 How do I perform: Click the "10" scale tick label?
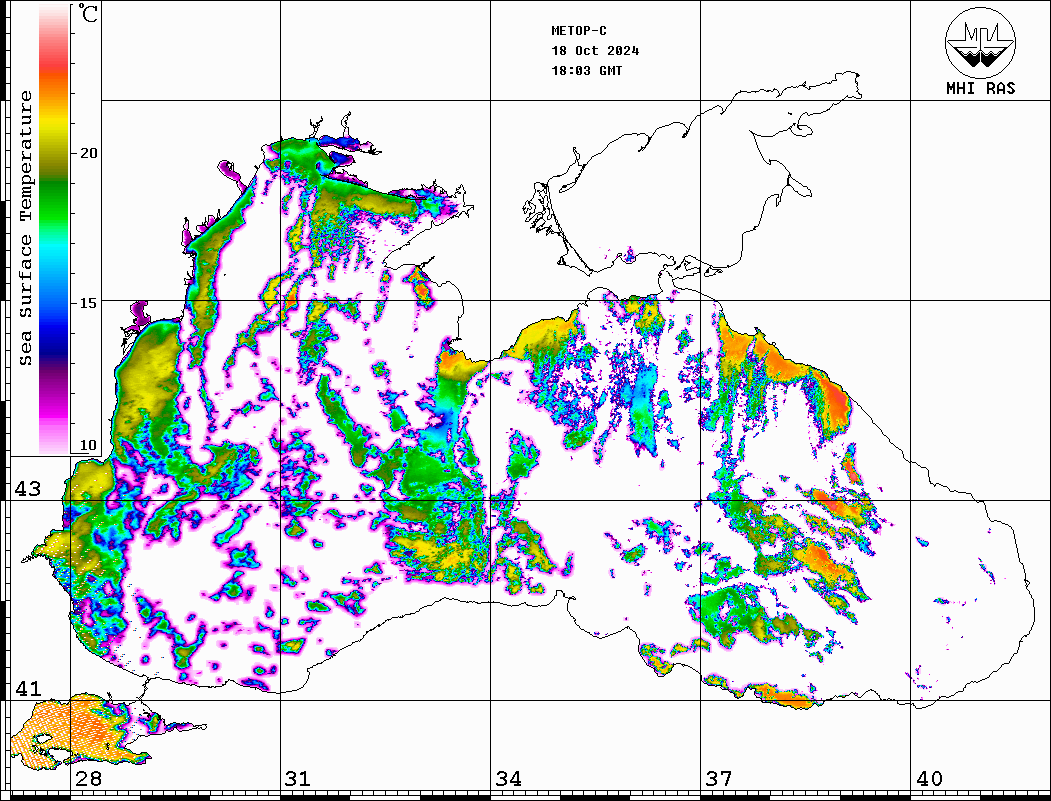click(x=88, y=445)
